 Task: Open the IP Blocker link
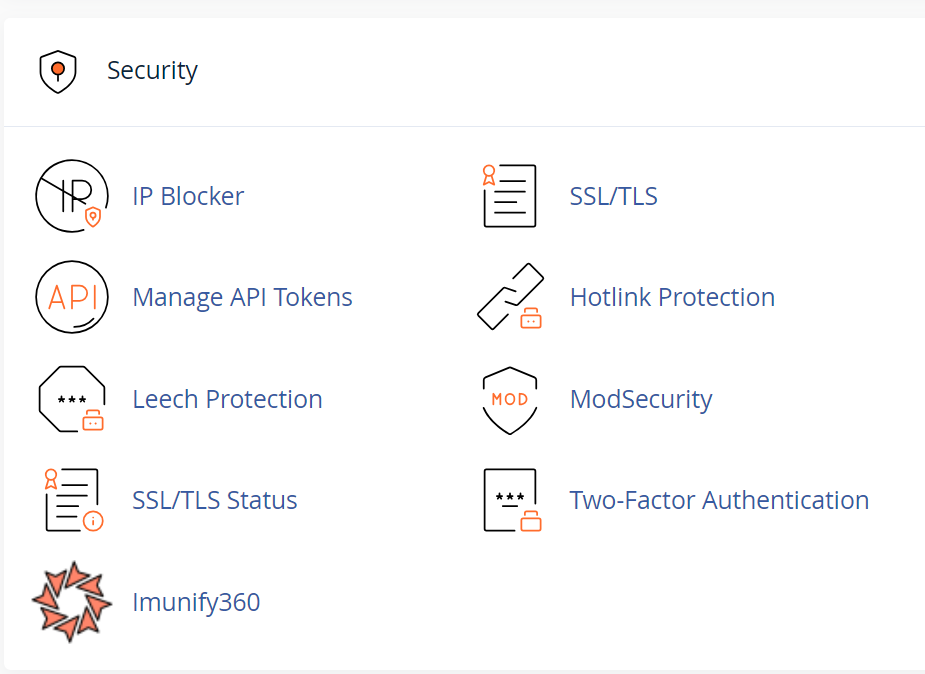point(188,196)
